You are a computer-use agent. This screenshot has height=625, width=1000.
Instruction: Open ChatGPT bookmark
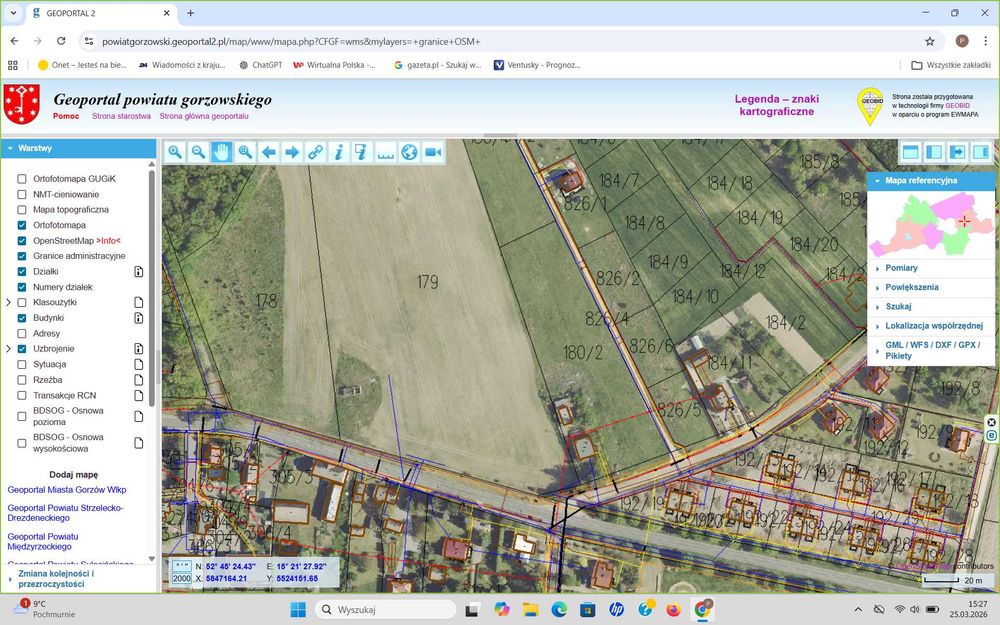click(261, 65)
